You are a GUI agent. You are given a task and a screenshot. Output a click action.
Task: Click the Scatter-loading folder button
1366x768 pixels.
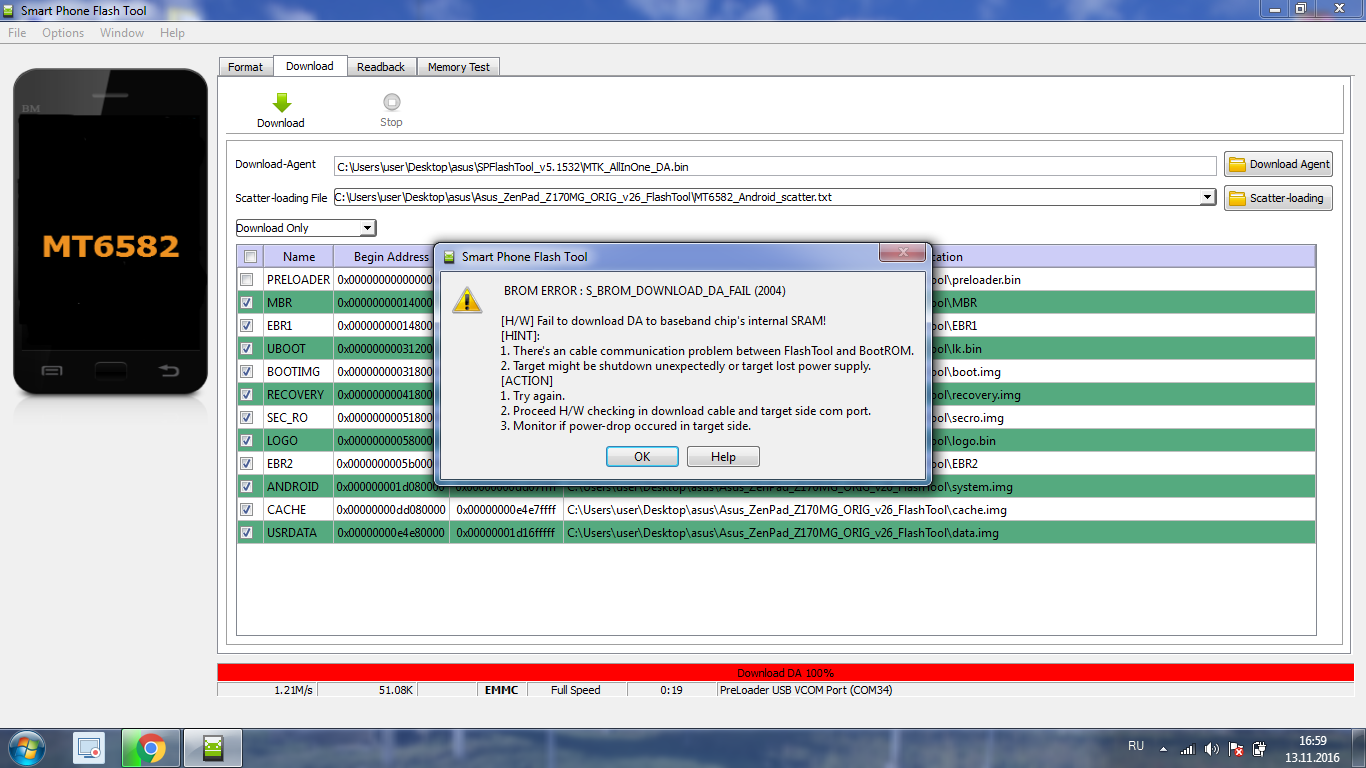(1278, 198)
